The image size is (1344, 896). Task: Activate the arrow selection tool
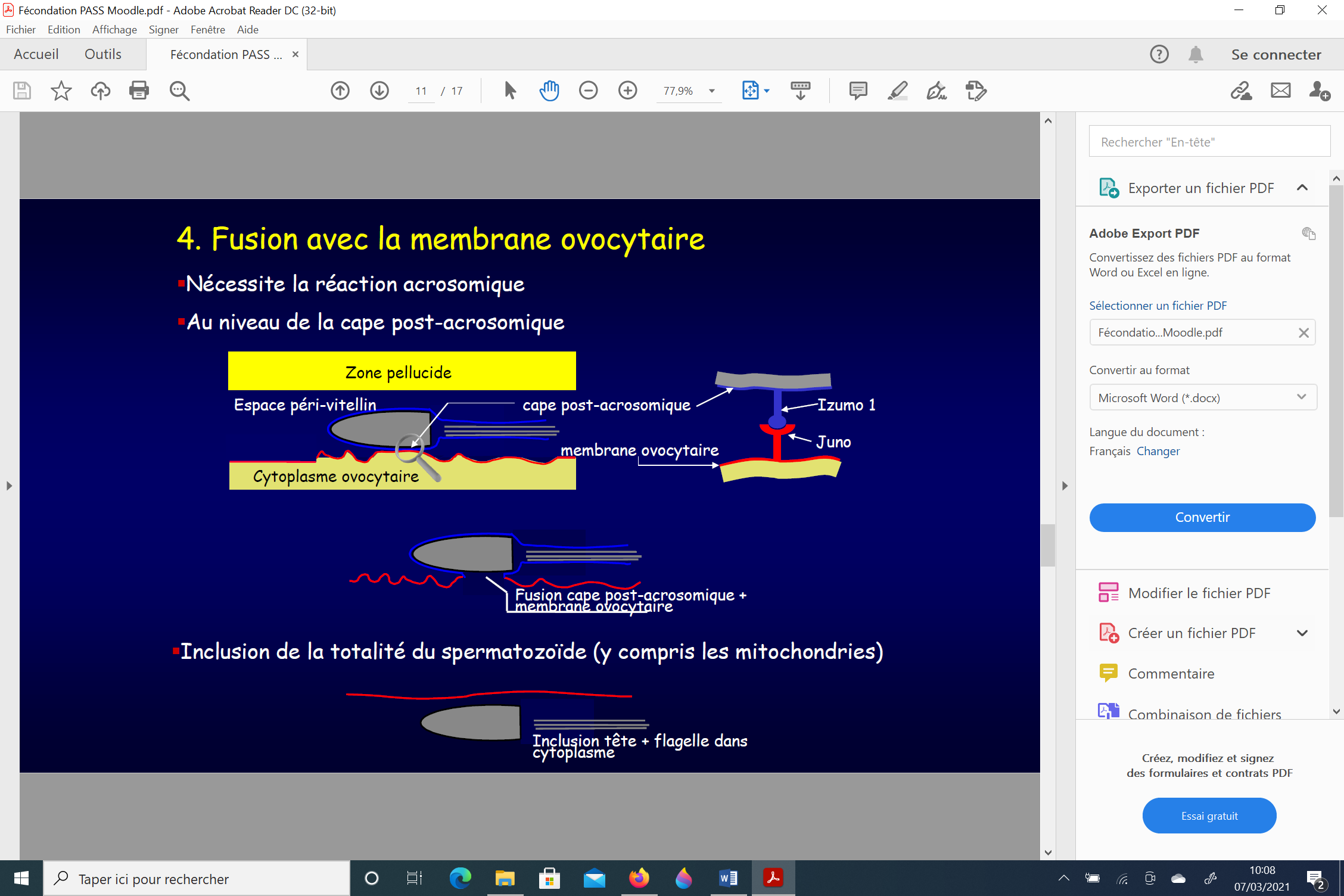coord(510,91)
